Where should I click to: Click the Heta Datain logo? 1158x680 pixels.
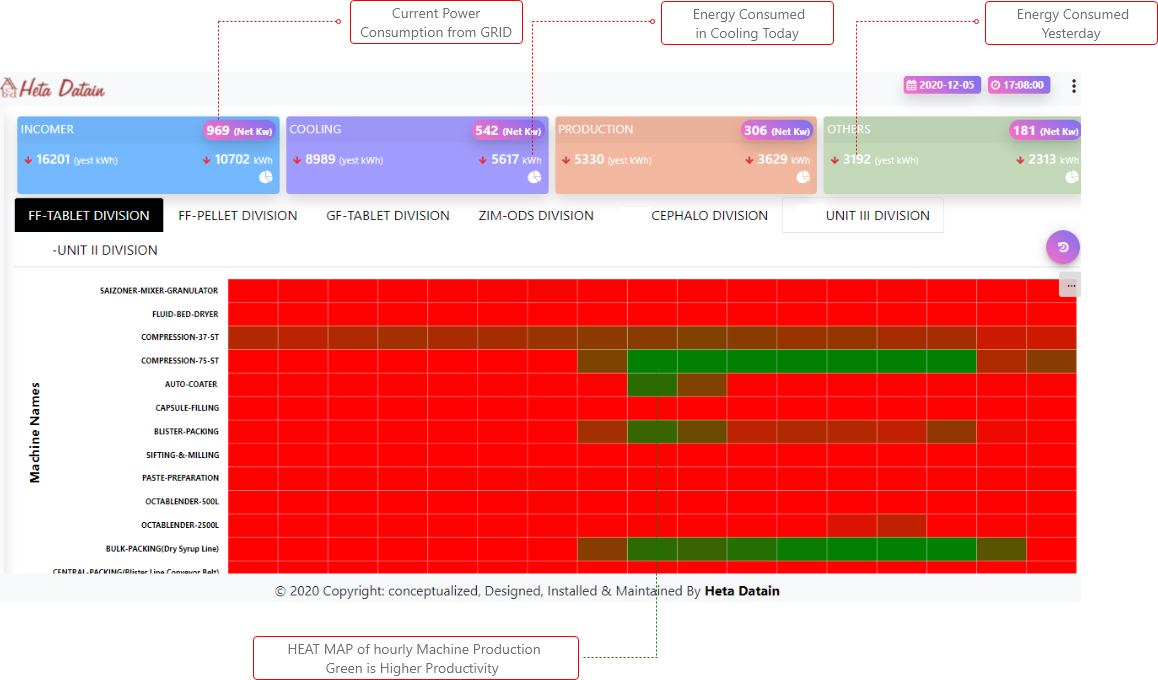click(54, 89)
